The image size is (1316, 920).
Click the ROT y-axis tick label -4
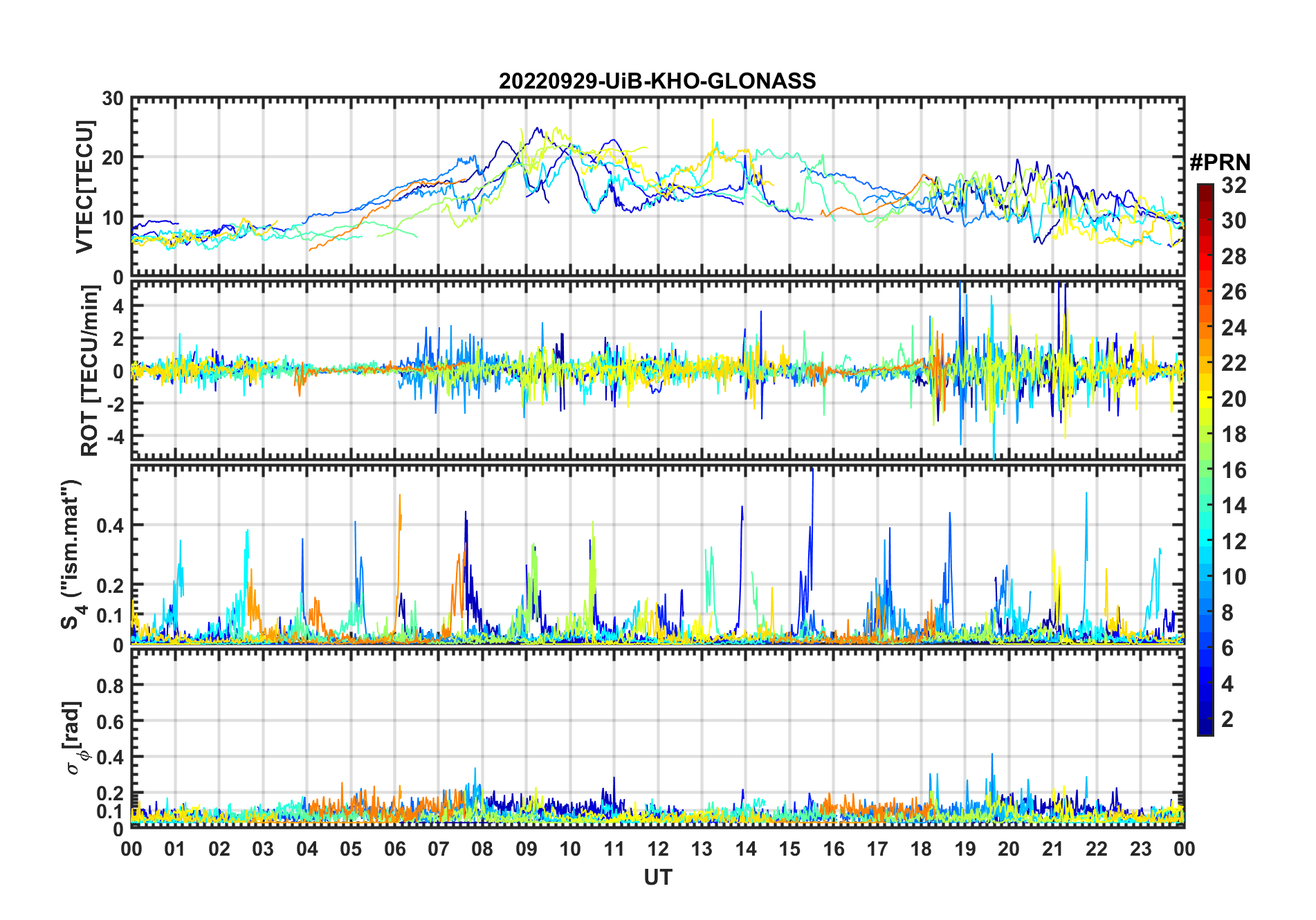[x=116, y=436]
